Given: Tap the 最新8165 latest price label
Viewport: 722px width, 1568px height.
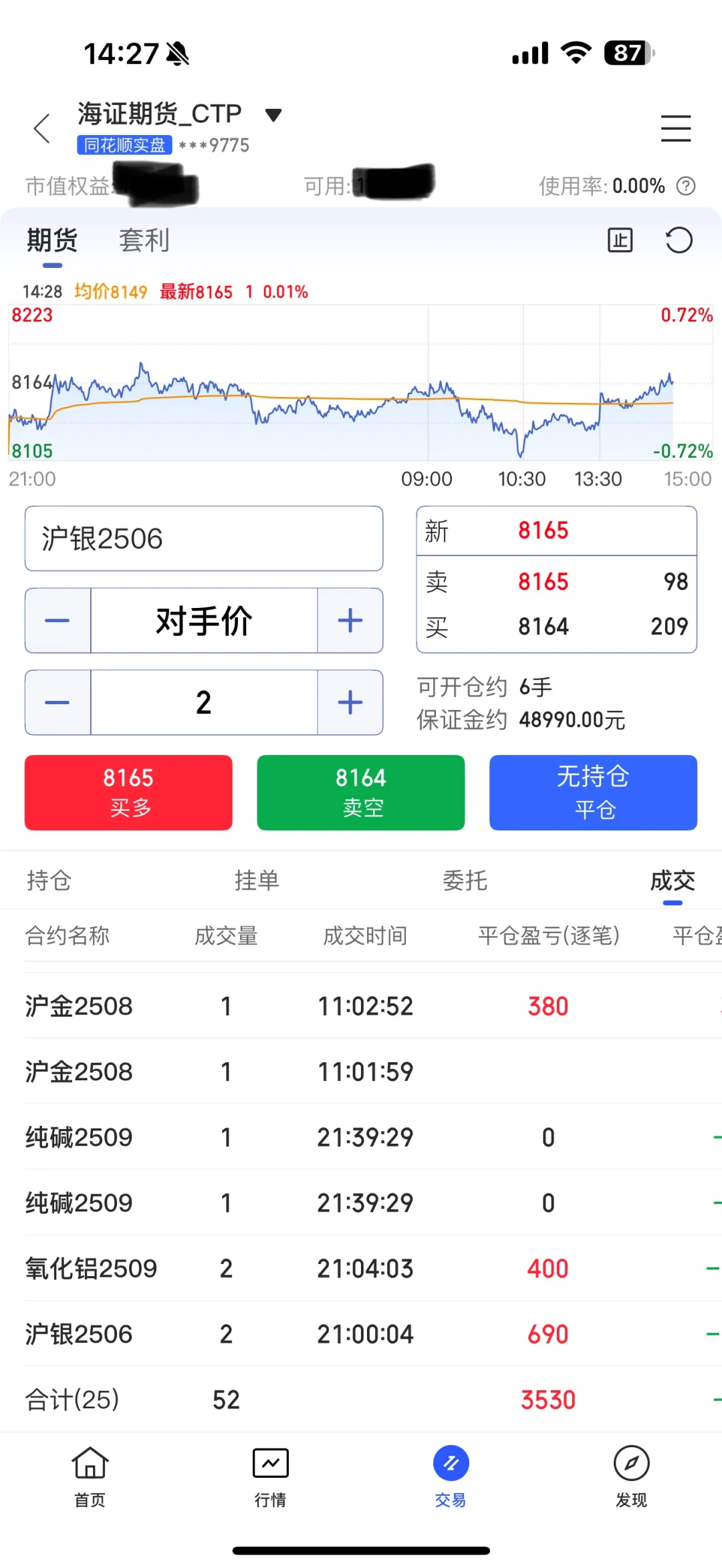Looking at the screenshot, I should pos(197,292).
